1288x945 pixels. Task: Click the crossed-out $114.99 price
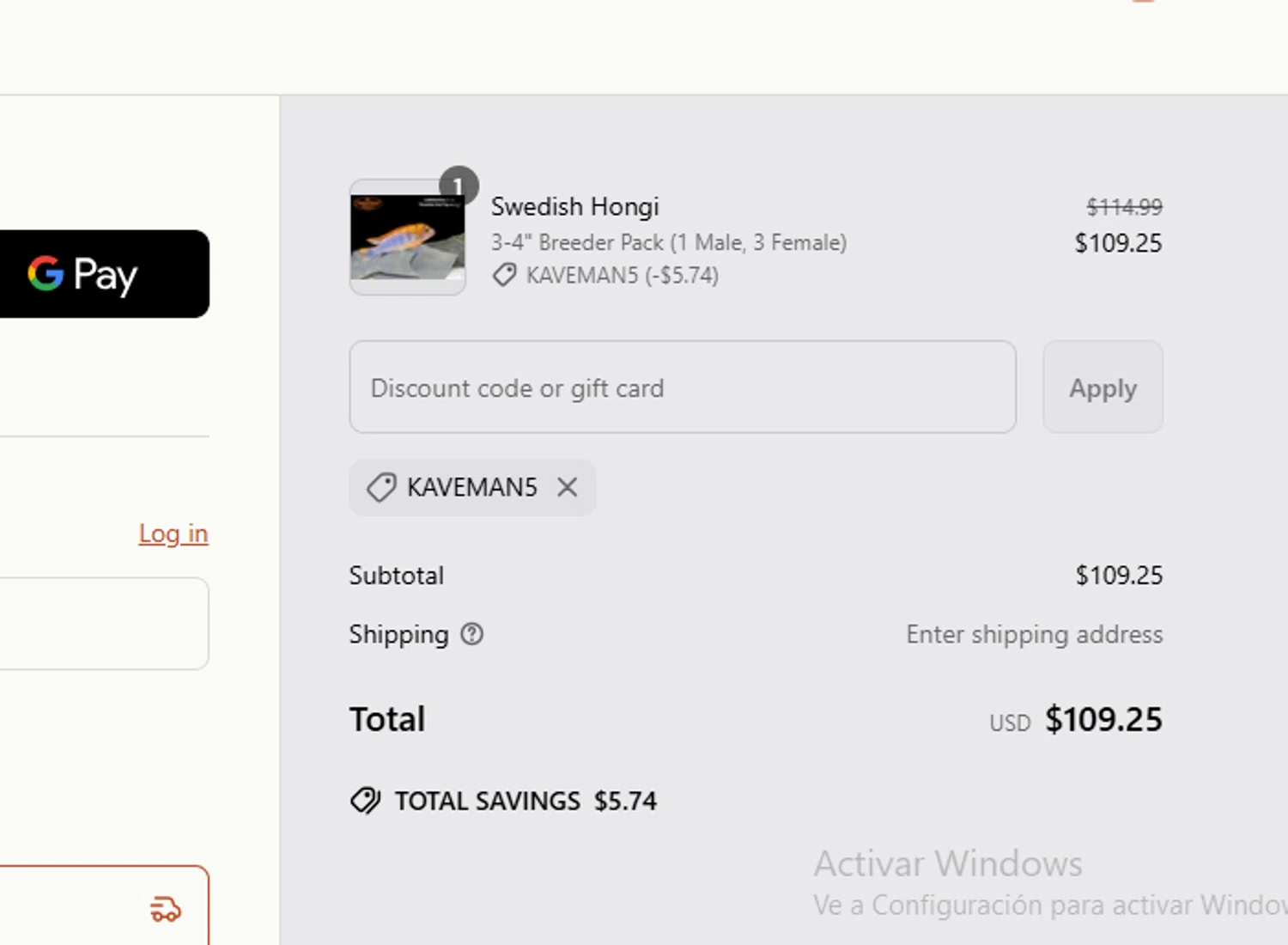pyautogui.click(x=1124, y=206)
